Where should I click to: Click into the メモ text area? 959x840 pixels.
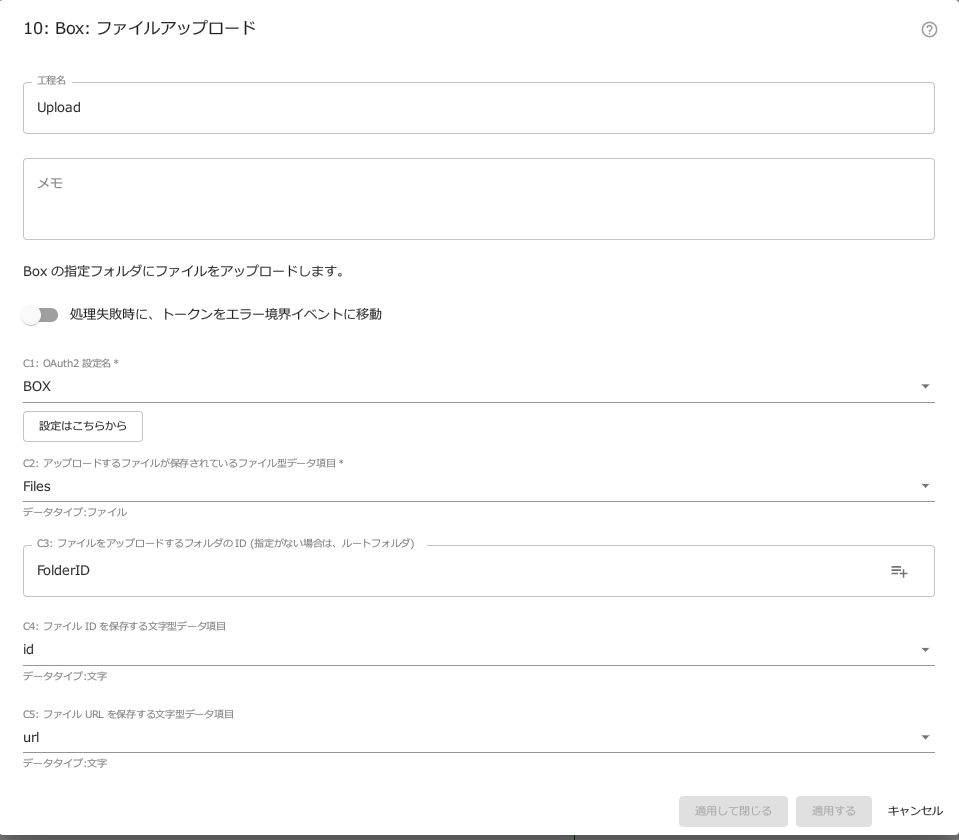point(478,199)
